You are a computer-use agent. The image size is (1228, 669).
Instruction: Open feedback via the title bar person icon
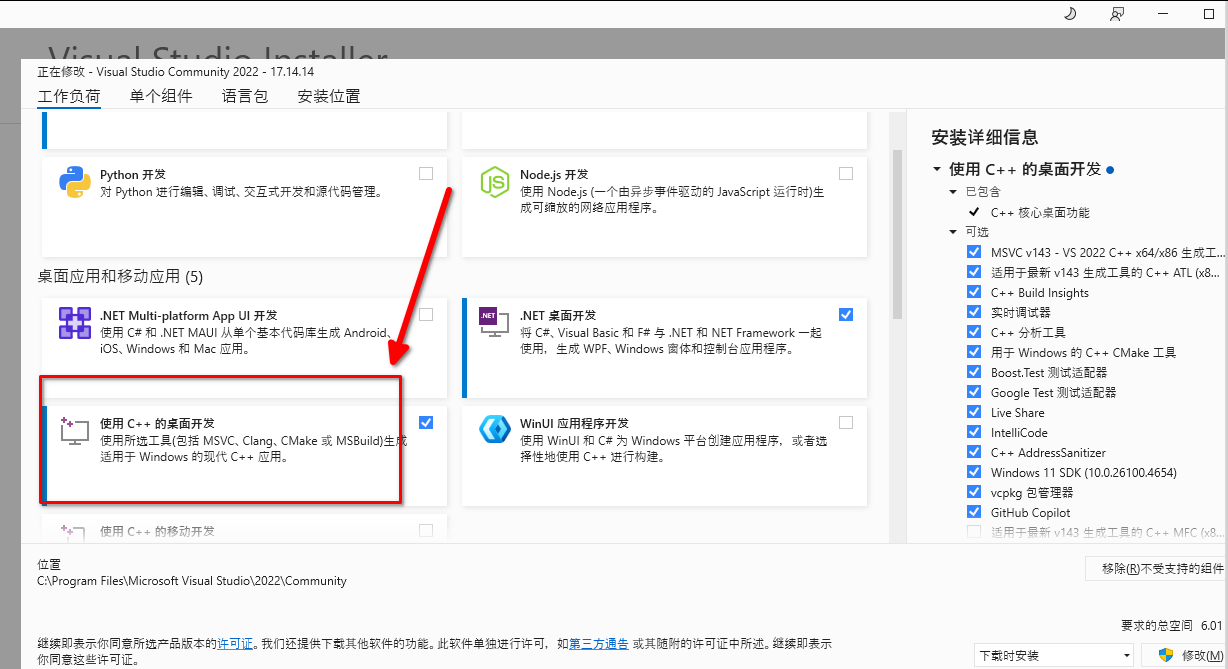(1117, 14)
